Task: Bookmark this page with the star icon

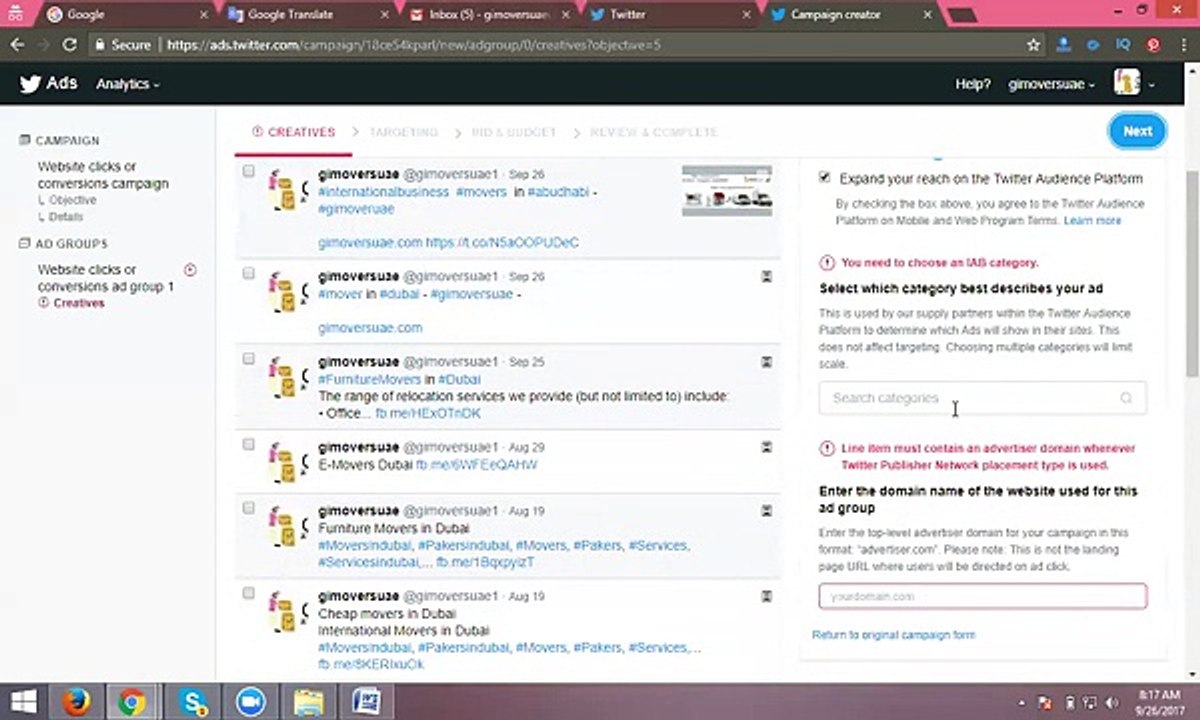Action: pos(1034,45)
